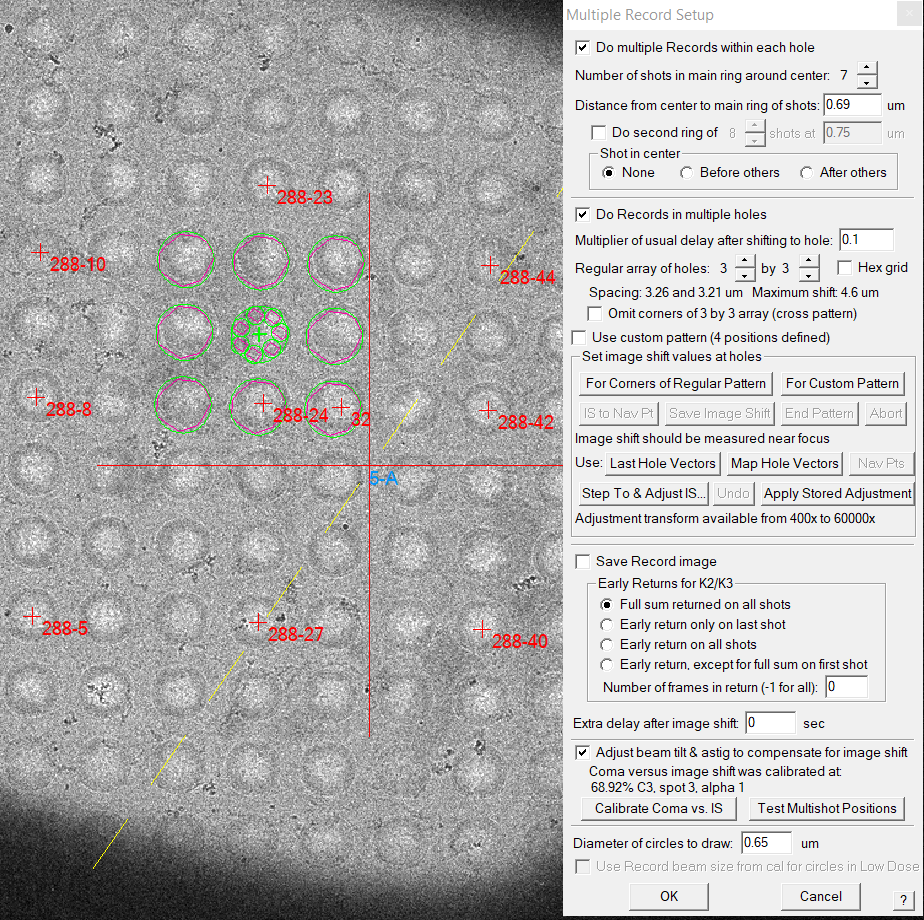Select None for shot in center
The height and width of the screenshot is (920, 924).
609,173
